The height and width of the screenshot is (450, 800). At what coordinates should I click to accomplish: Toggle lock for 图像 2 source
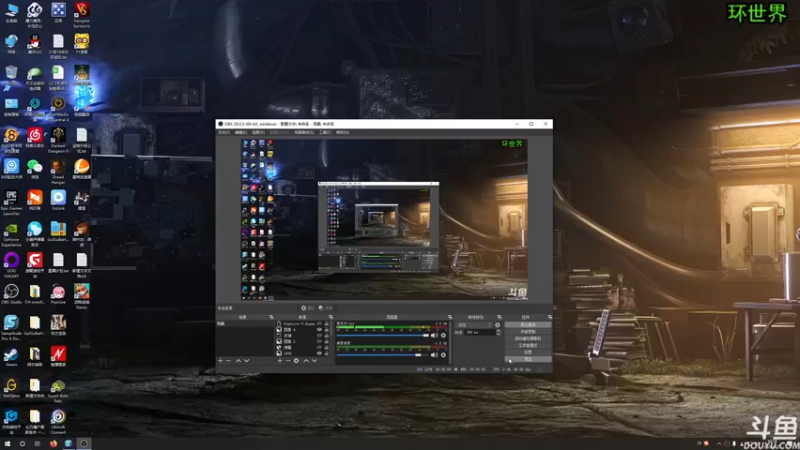(327, 341)
